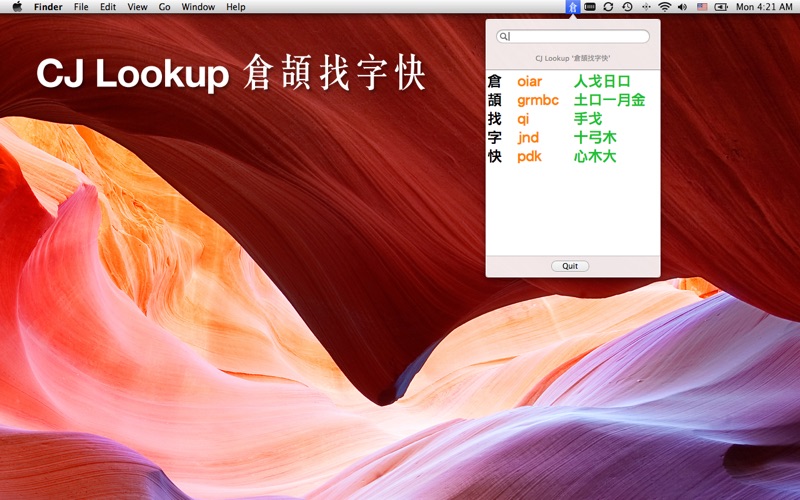Select the radicals 十弓木
This screenshot has height=500, width=800.
tap(595, 138)
